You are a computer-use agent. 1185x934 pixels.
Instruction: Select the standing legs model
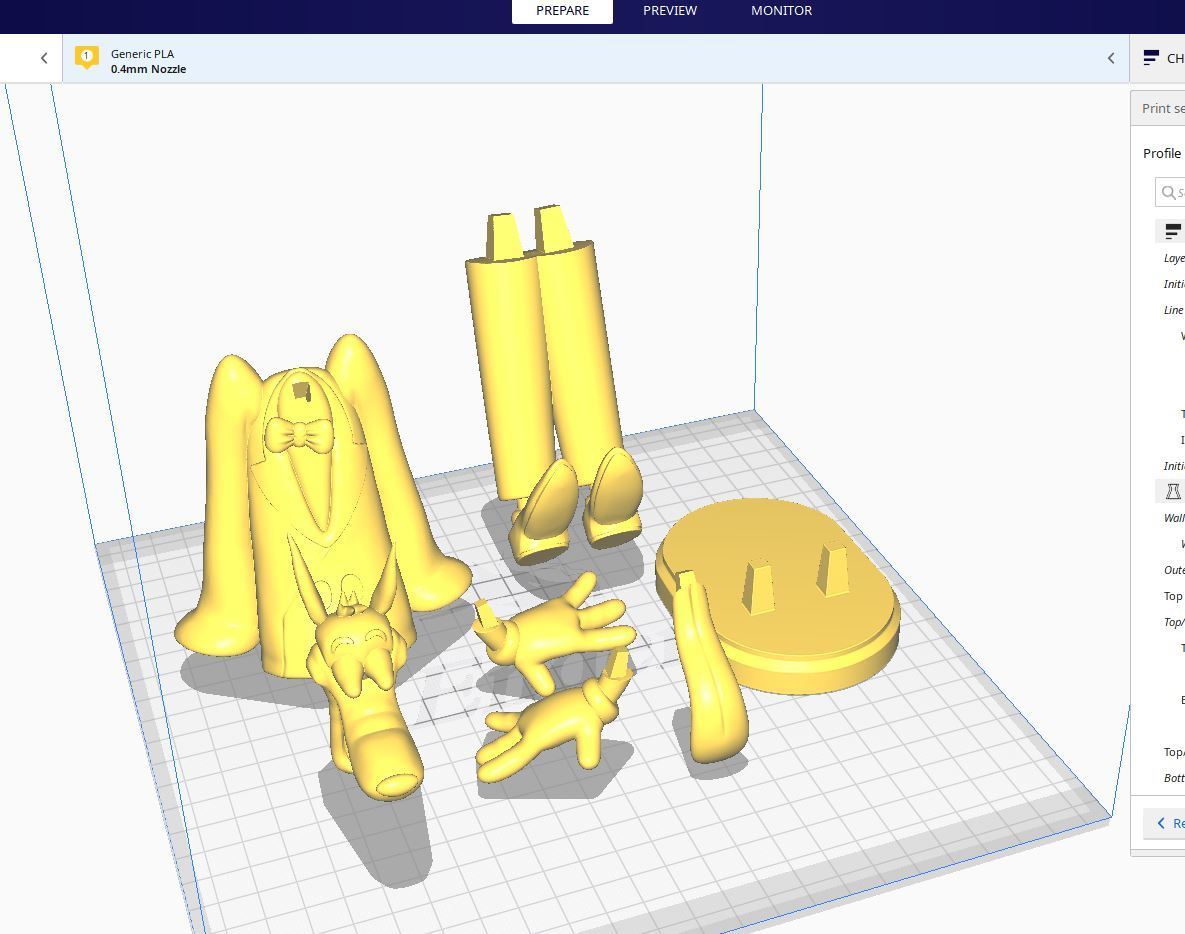pos(555,378)
